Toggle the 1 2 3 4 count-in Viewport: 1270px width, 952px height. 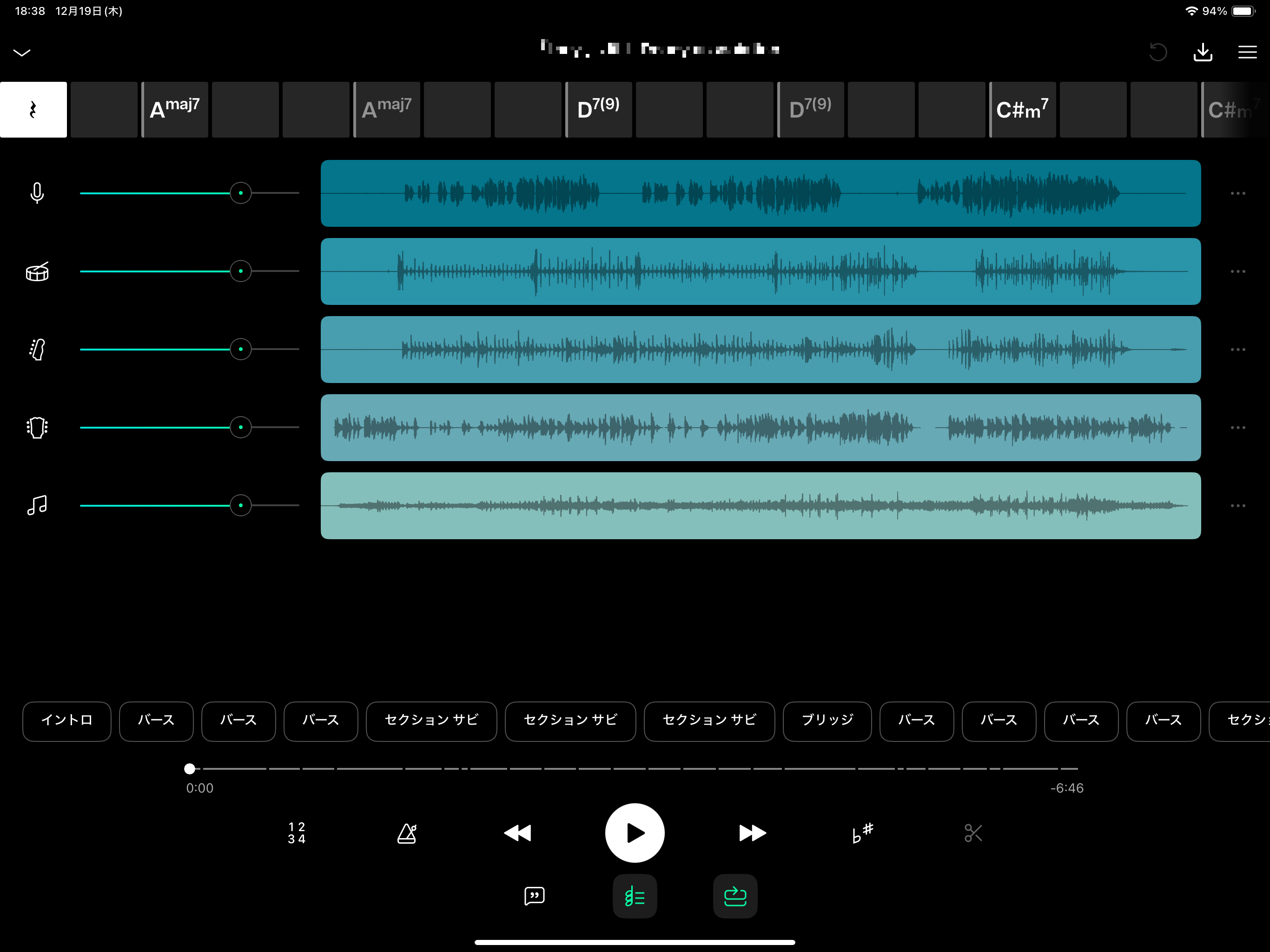tap(297, 833)
